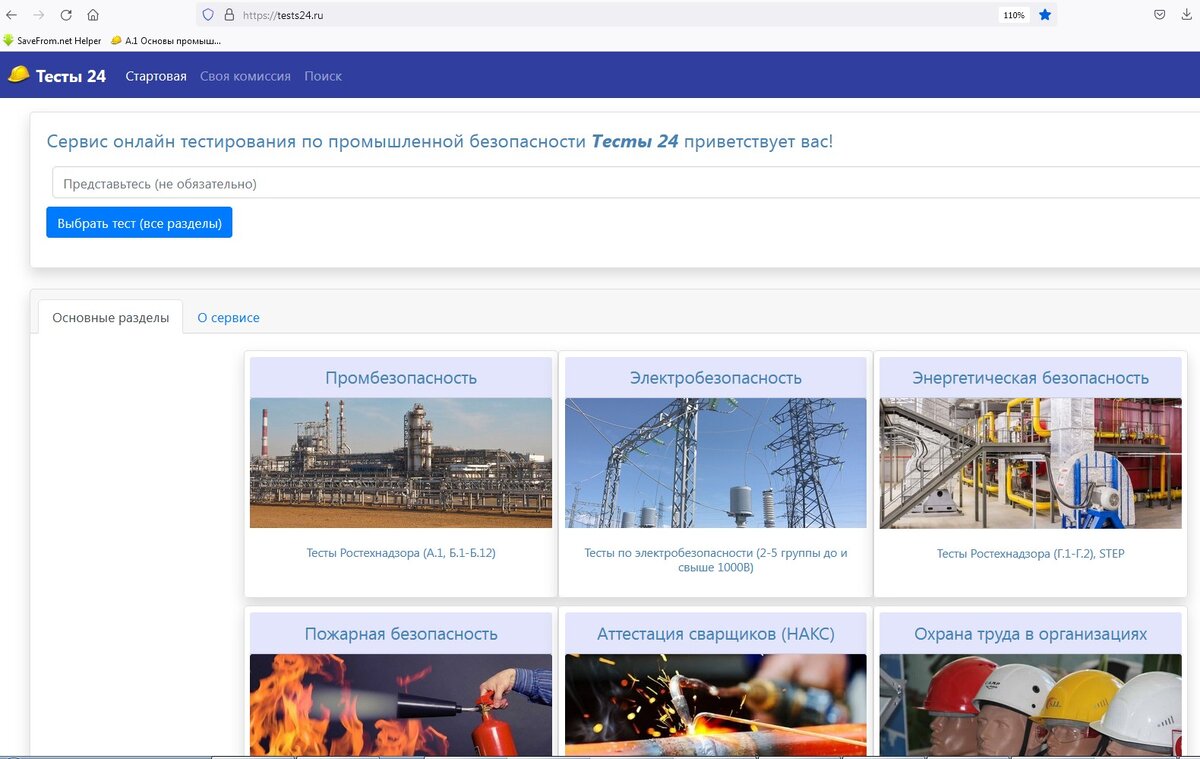Click the power line towers thumbnail
The height and width of the screenshot is (759, 1200).
point(716,463)
